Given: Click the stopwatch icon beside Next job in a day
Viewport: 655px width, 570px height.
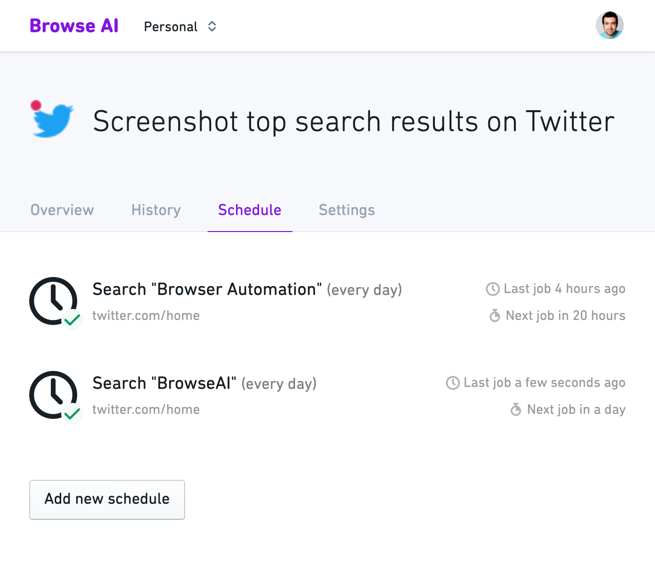Looking at the screenshot, I should pos(516,410).
